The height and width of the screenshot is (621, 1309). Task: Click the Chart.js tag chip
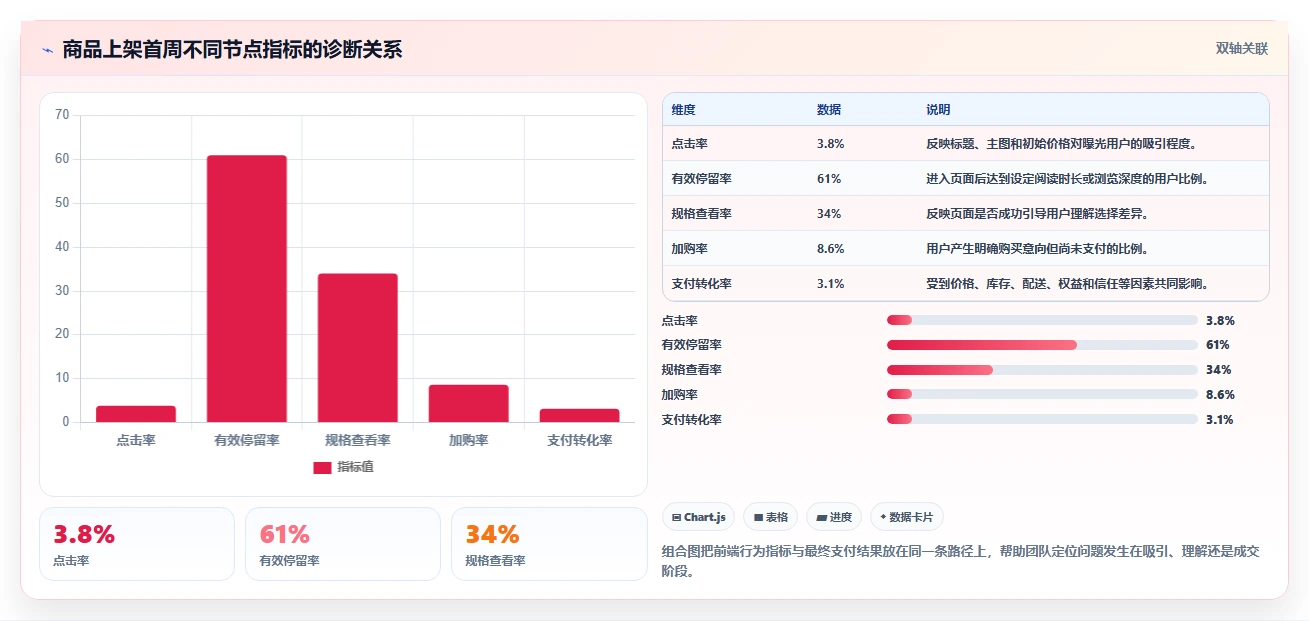pyautogui.click(x=699, y=517)
